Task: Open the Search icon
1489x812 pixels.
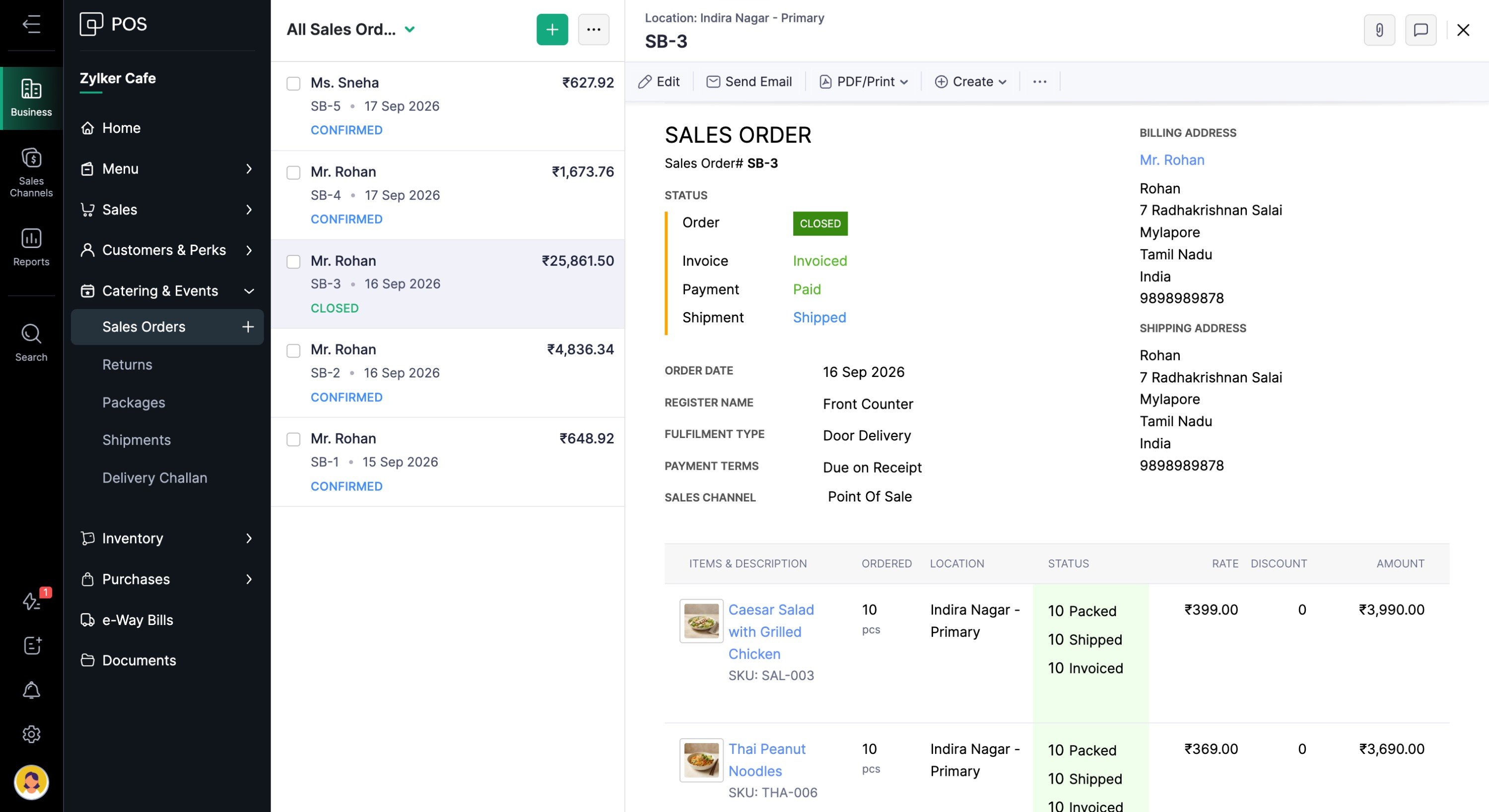Action: [x=31, y=342]
